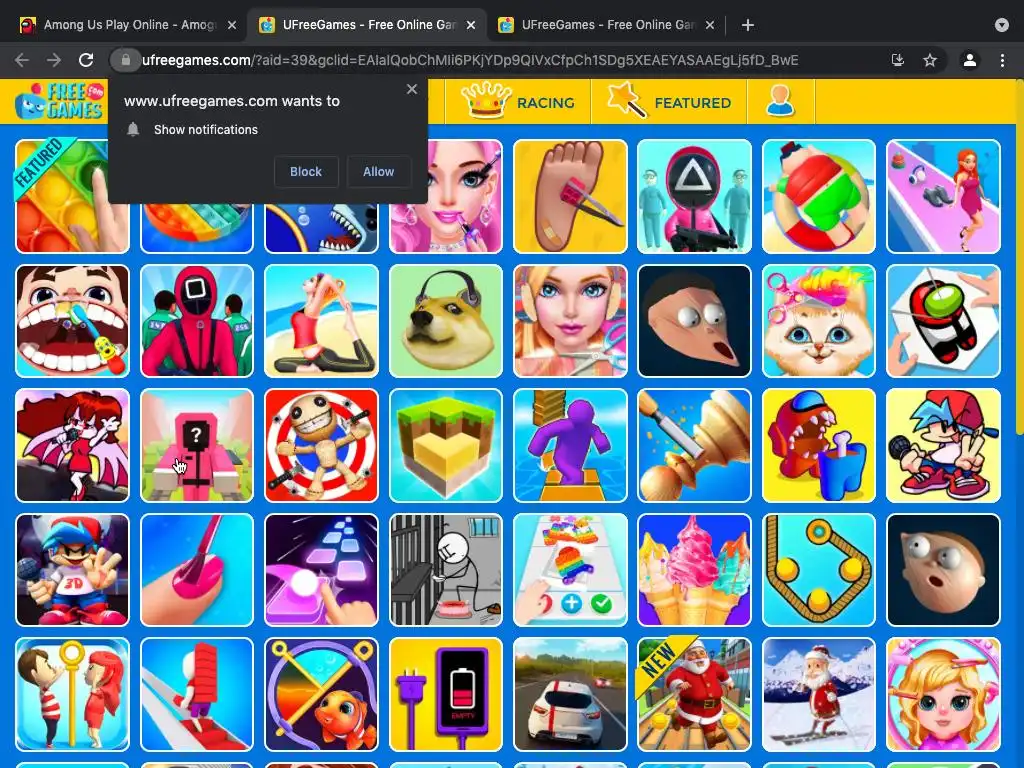The width and height of the screenshot is (1024, 768).
Task: Open the Chrome three-dot menu
Action: click(x=1002, y=60)
